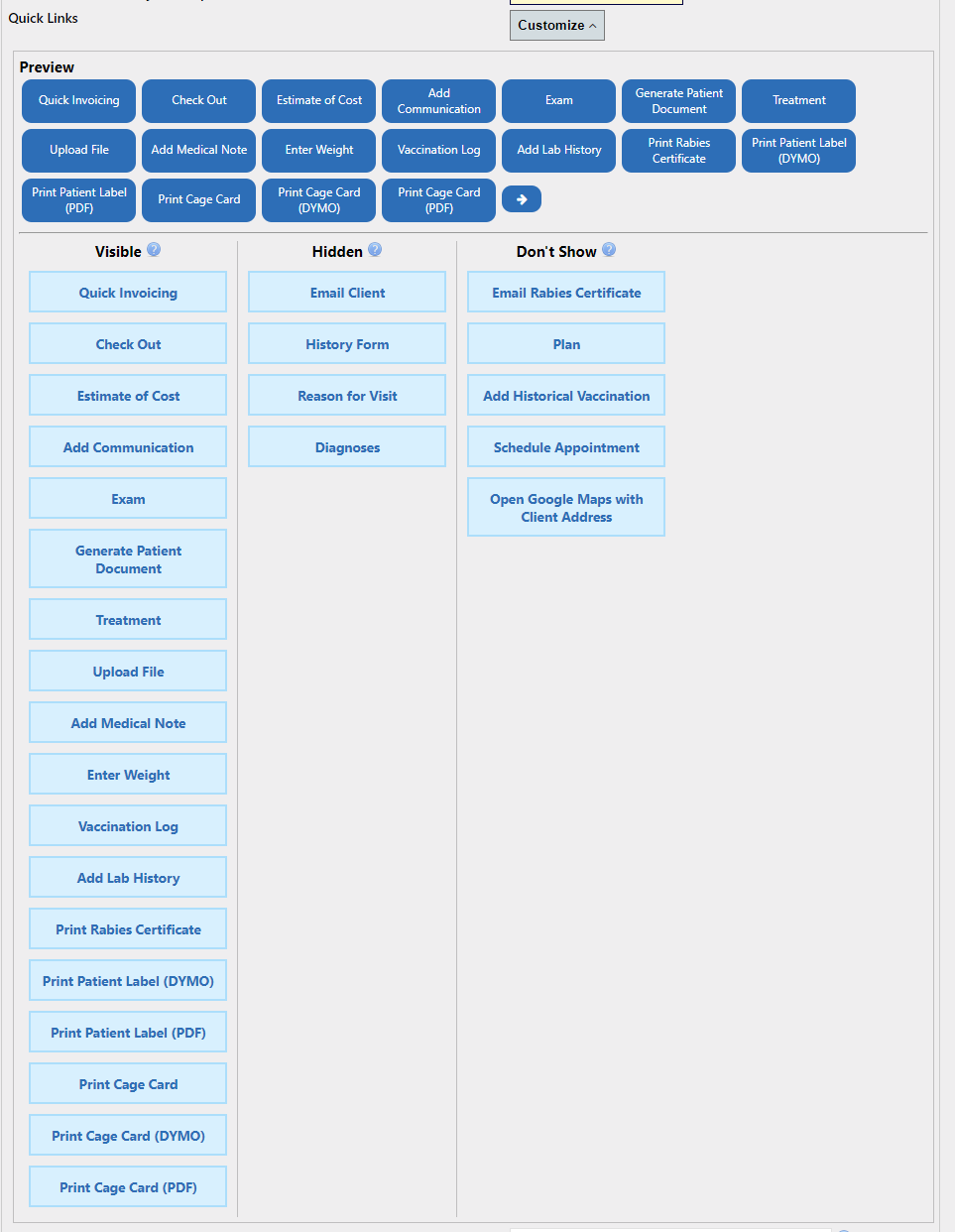
Task: Select Reason for Visit in Hidden list
Action: (347, 396)
